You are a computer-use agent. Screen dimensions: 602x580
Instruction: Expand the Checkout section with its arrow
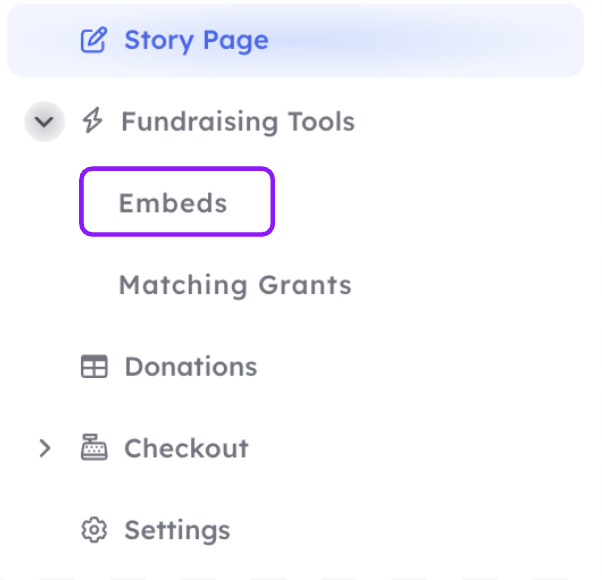click(45, 448)
